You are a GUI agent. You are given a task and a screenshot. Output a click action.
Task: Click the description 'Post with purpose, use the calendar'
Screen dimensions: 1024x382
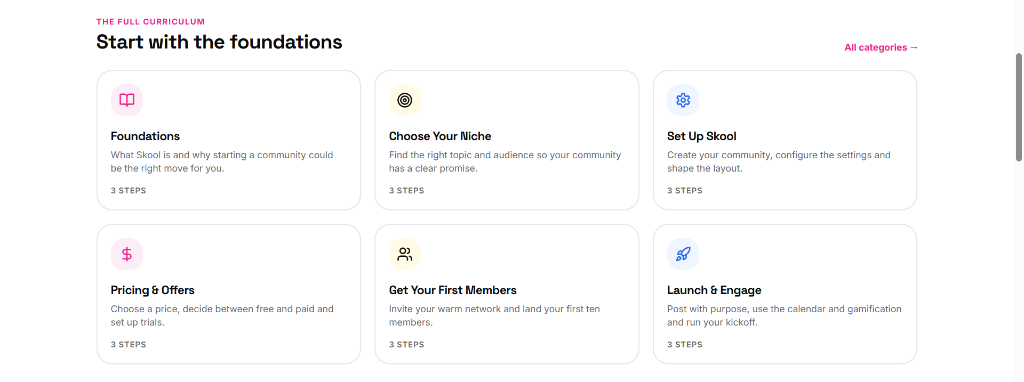coord(784,315)
